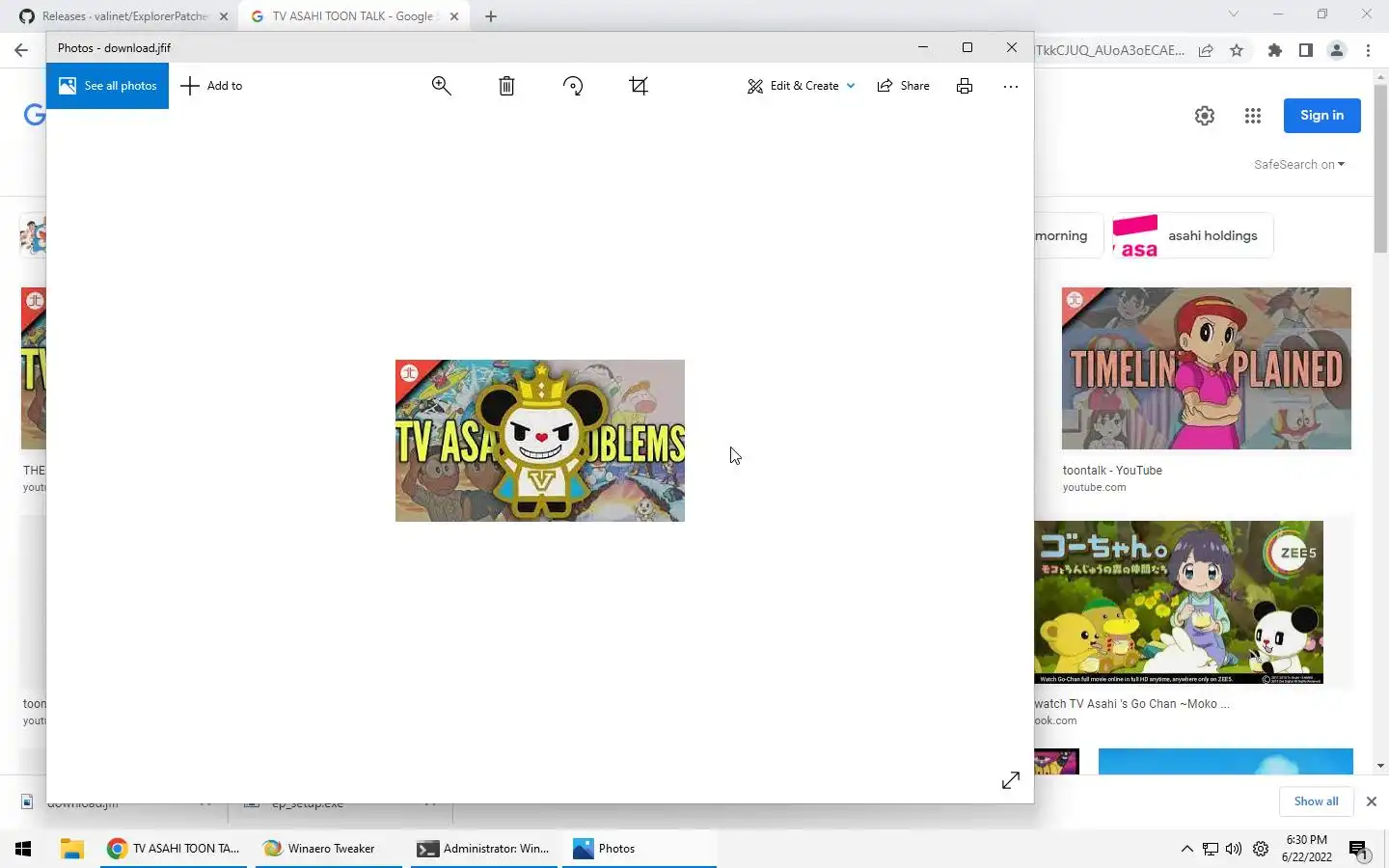Open the Go Chan ZEE5 image result

pos(1179,603)
